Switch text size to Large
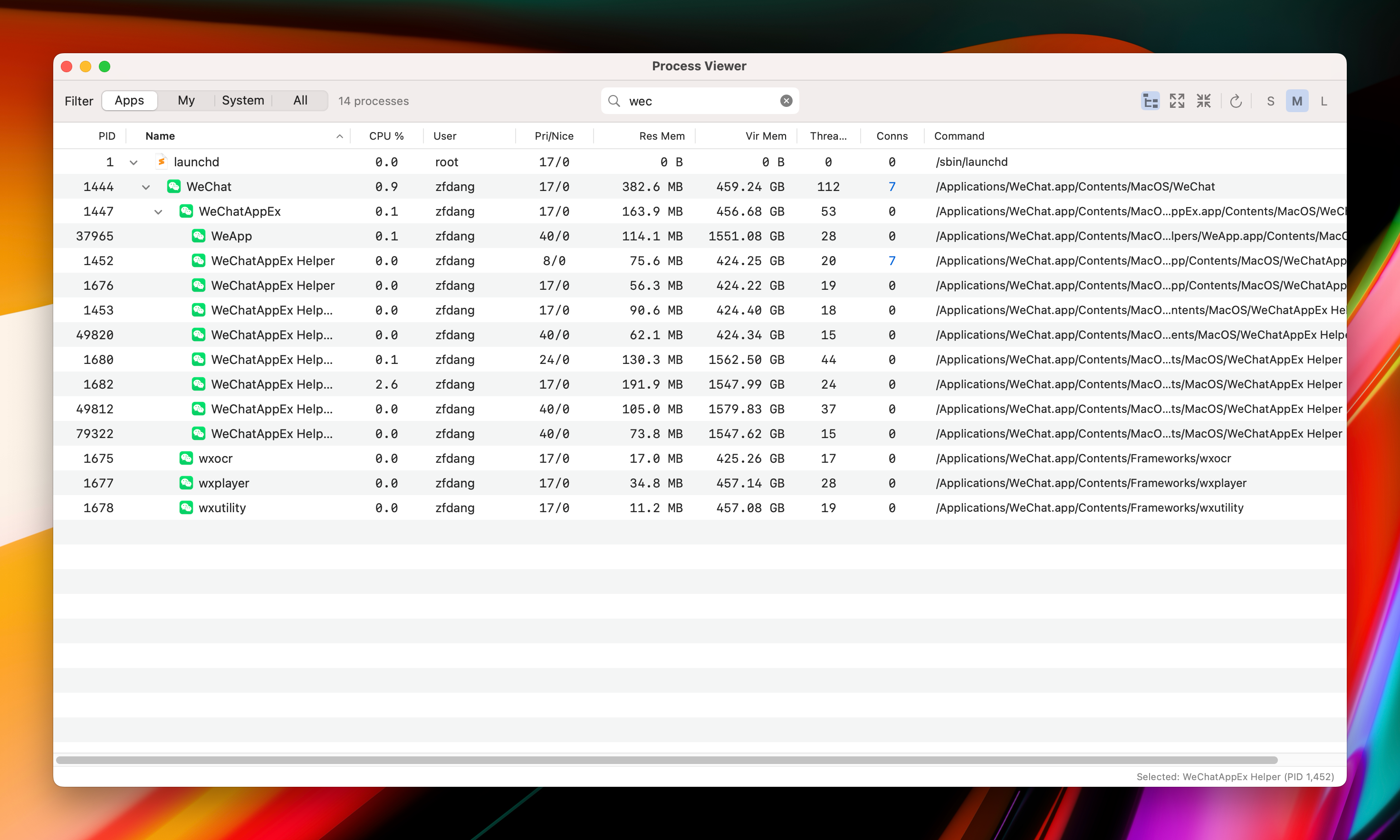This screenshot has height=840, width=1400. click(1323, 101)
